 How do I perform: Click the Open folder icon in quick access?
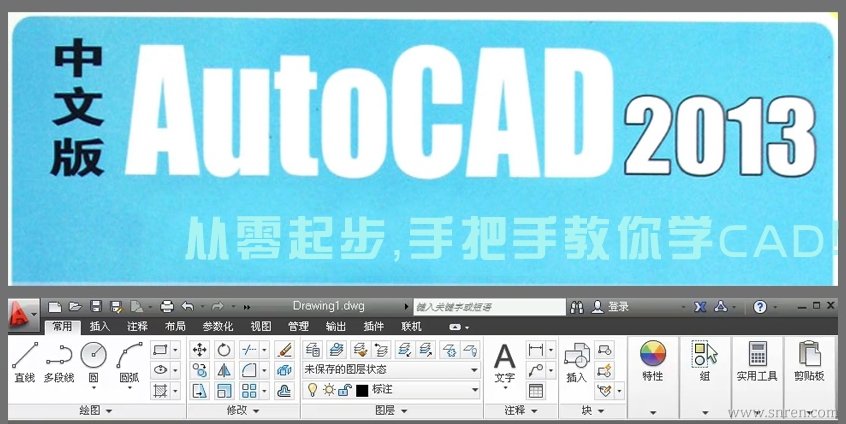click(75, 307)
